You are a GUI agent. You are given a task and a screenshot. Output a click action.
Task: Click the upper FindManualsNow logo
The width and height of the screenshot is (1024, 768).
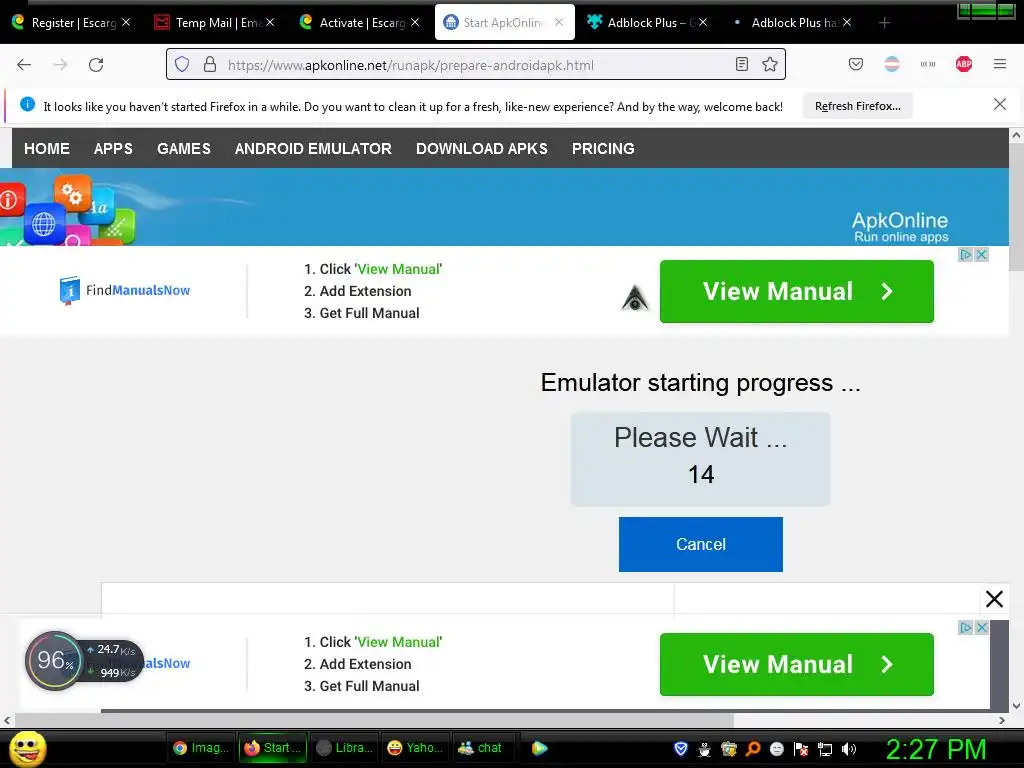click(x=125, y=291)
